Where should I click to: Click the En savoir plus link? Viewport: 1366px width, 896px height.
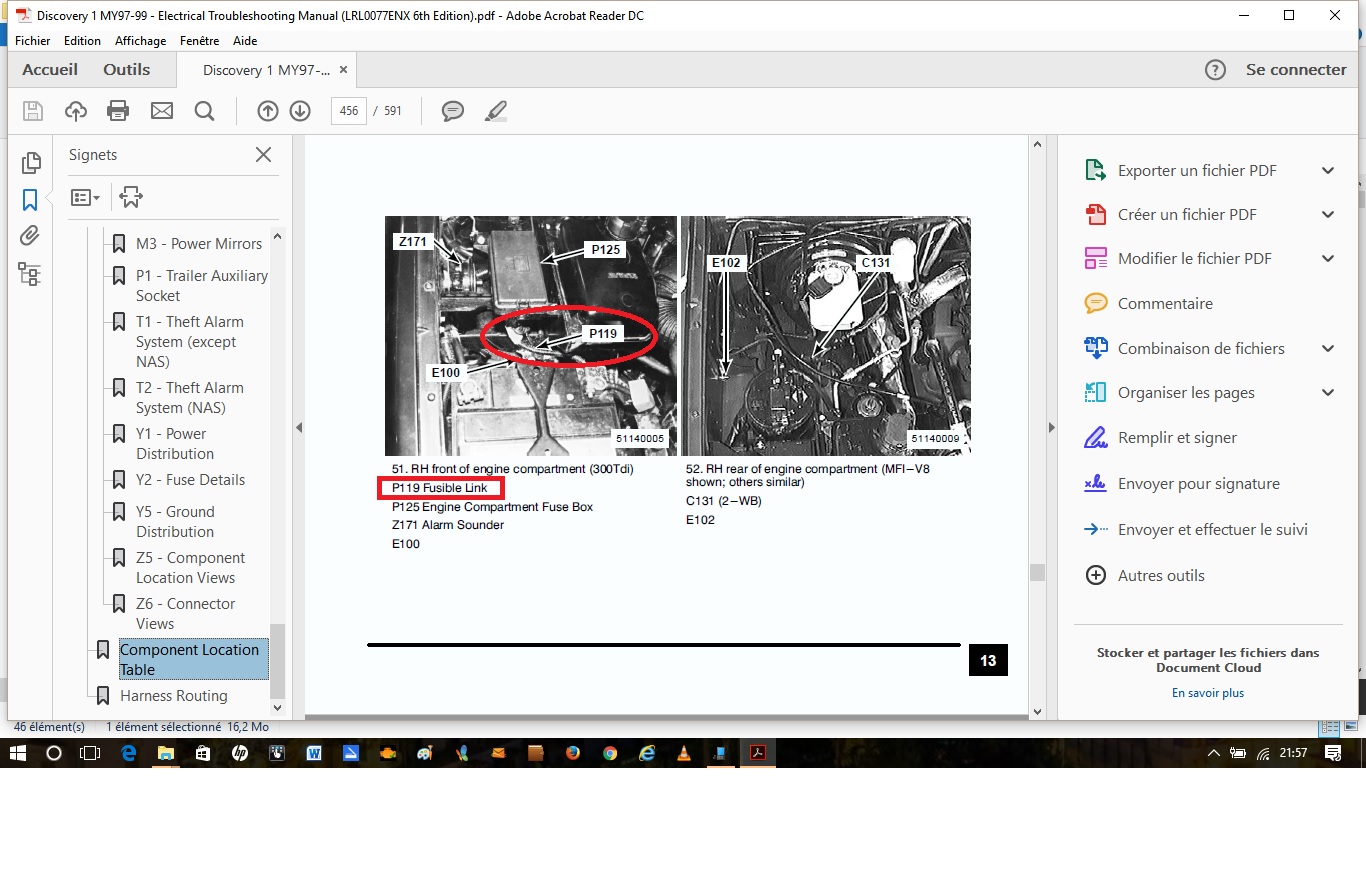1208,693
